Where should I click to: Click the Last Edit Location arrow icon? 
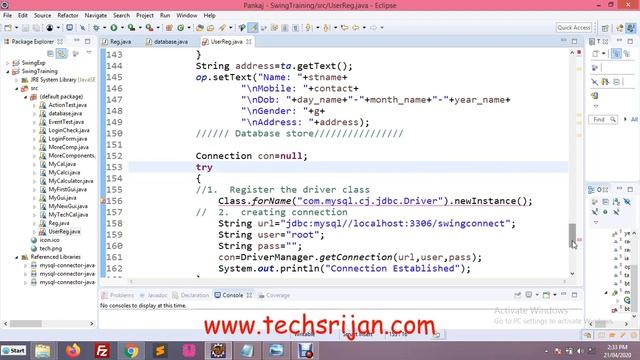point(344,28)
